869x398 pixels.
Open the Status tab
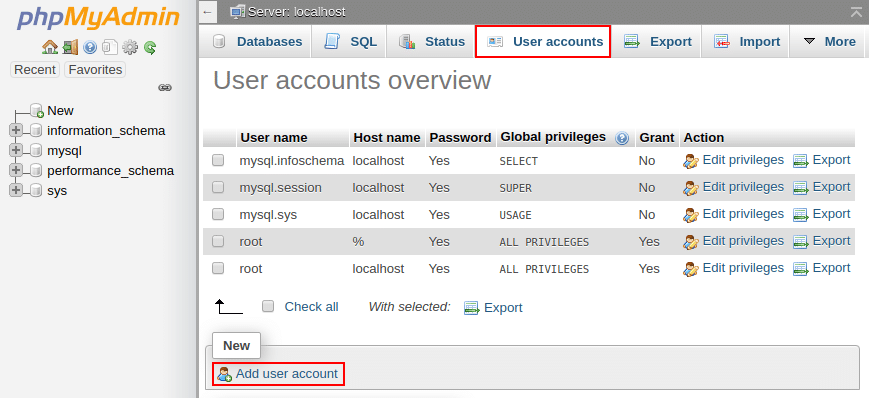[432, 42]
